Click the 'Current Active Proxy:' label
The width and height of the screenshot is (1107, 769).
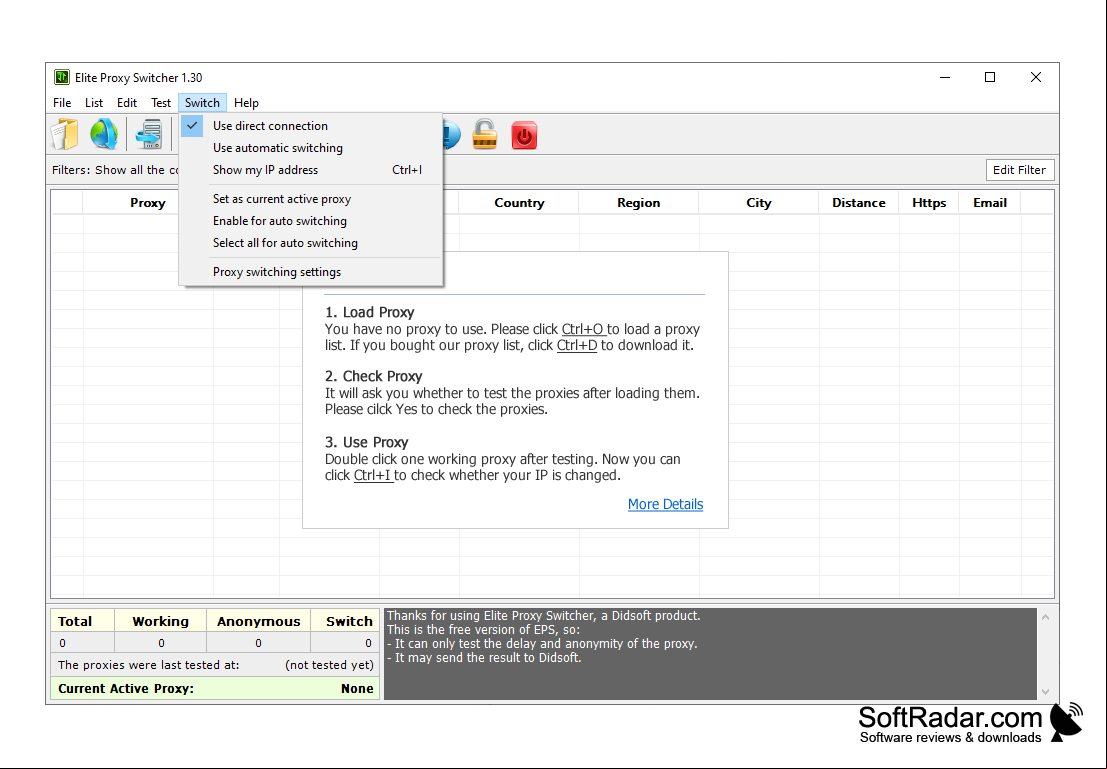(x=126, y=688)
